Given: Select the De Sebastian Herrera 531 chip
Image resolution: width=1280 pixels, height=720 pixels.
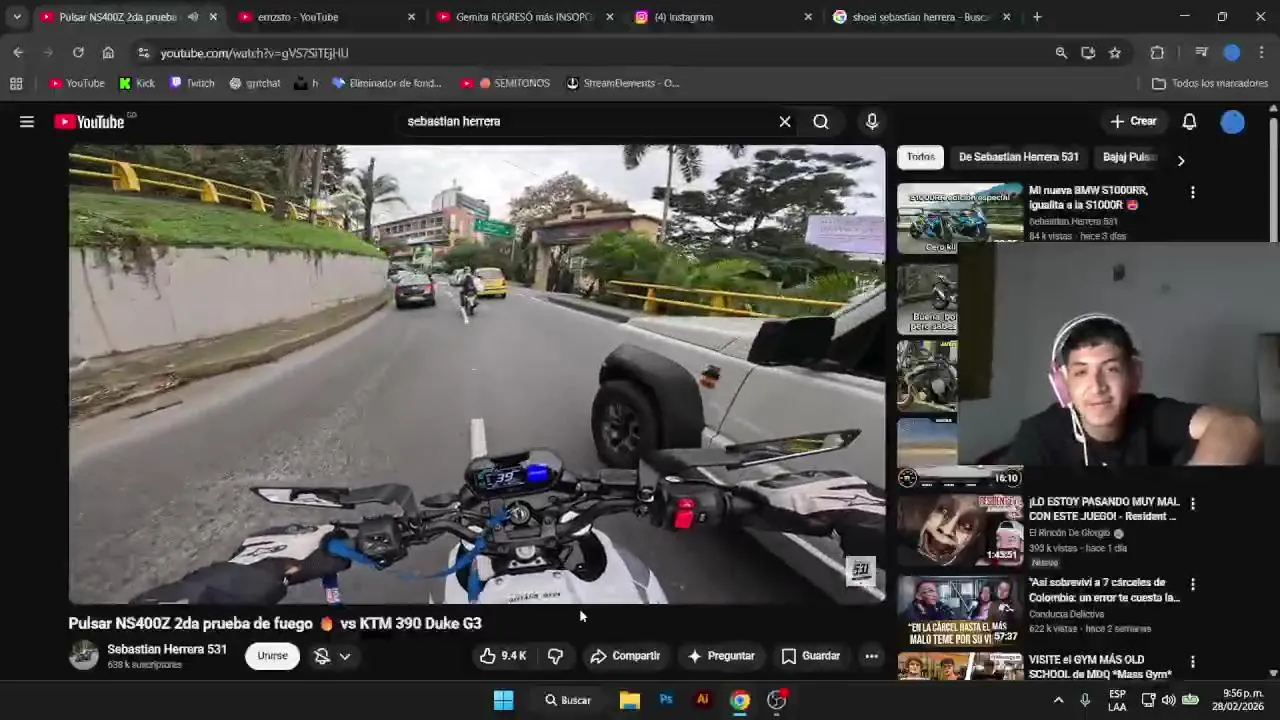Looking at the screenshot, I should (1019, 157).
